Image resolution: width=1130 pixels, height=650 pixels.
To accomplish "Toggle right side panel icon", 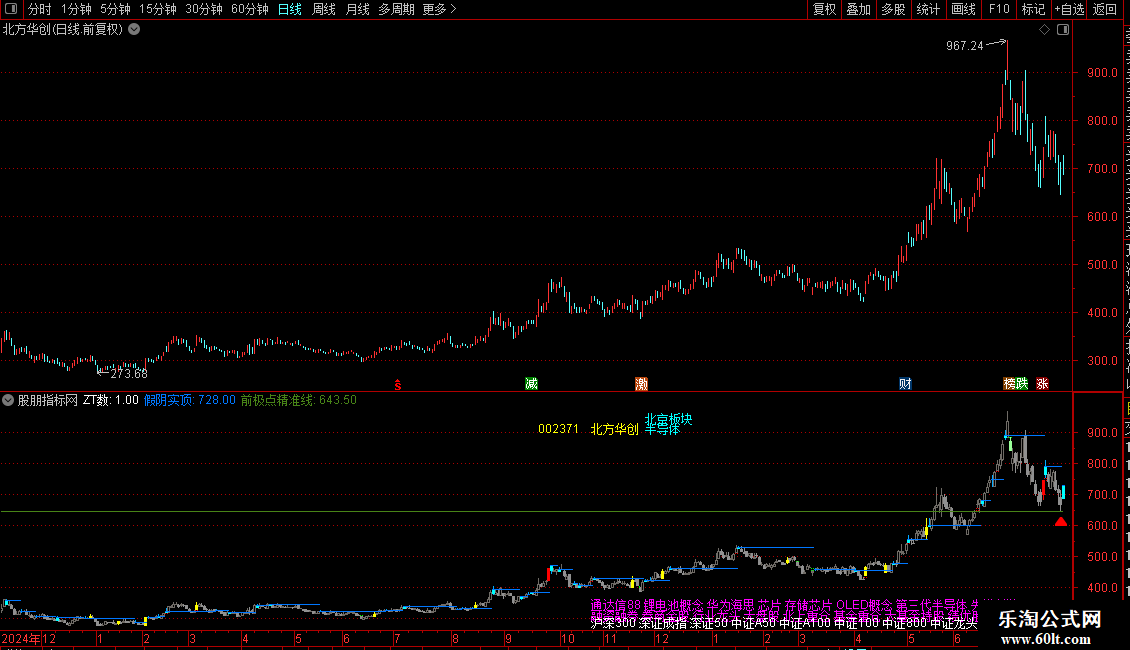I will [x=1063, y=30].
